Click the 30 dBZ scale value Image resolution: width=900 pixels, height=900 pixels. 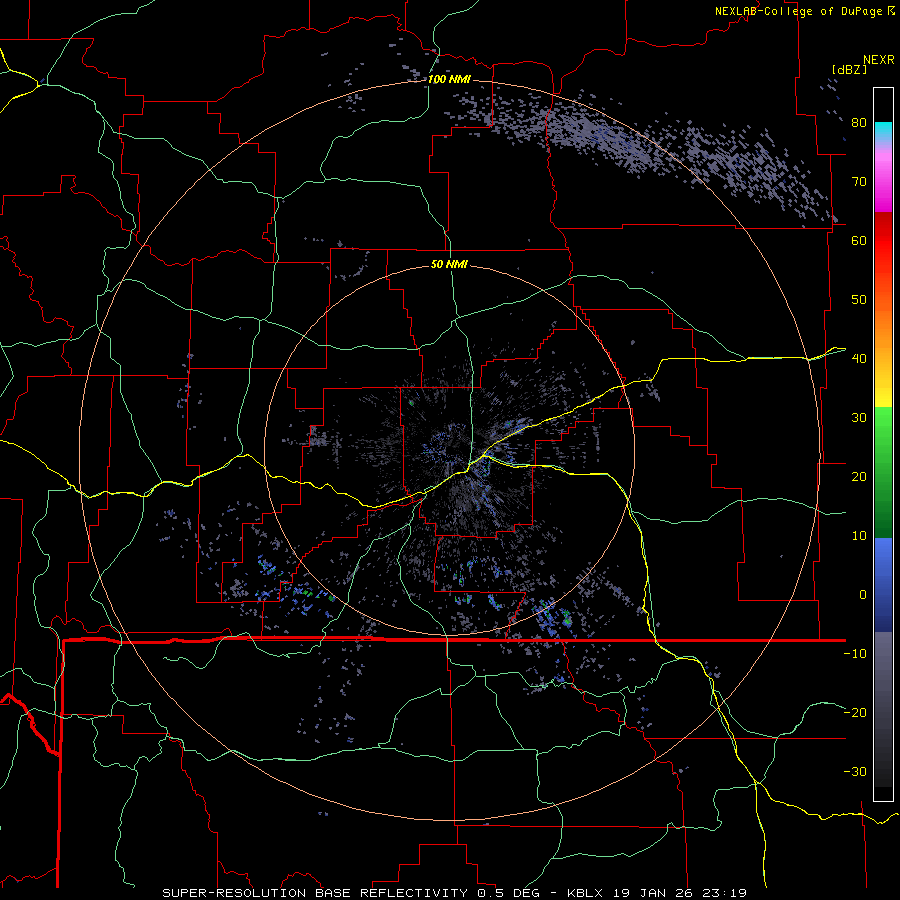point(859,418)
